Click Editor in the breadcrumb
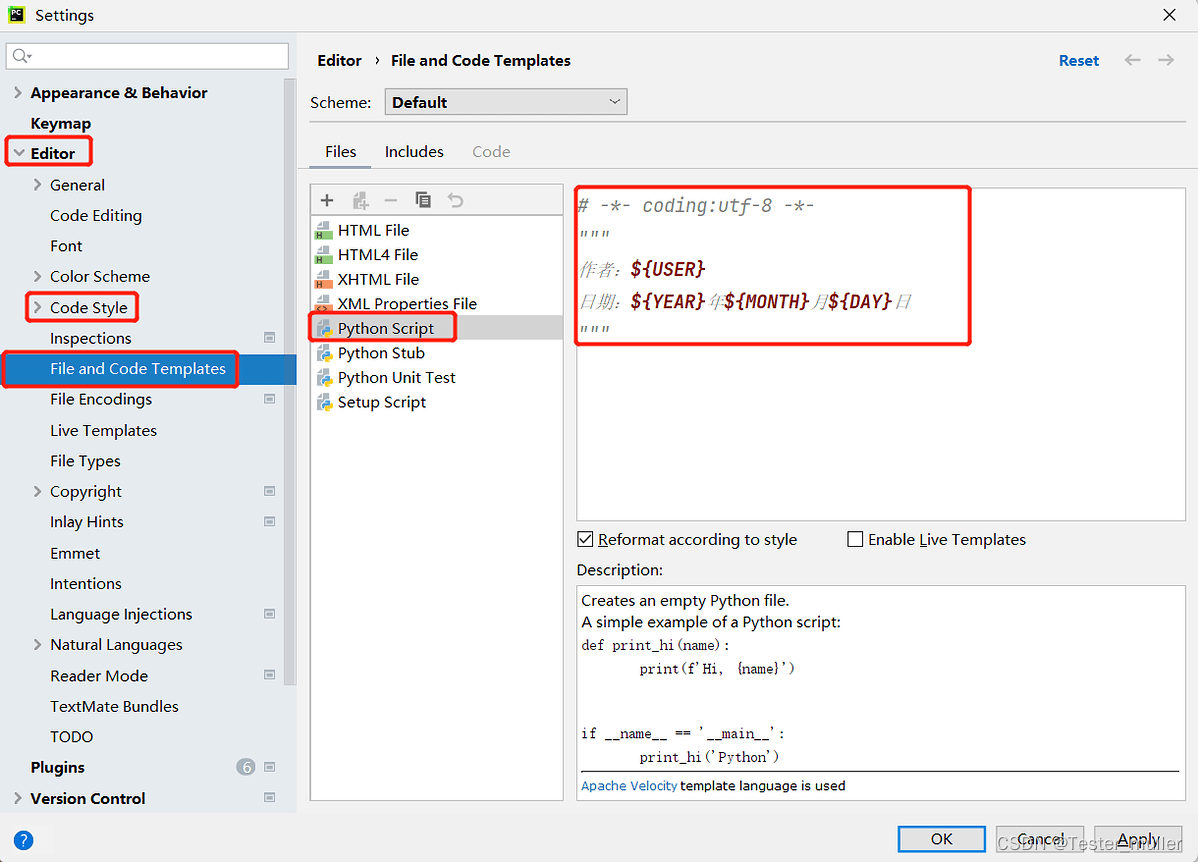 [x=339, y=60]
